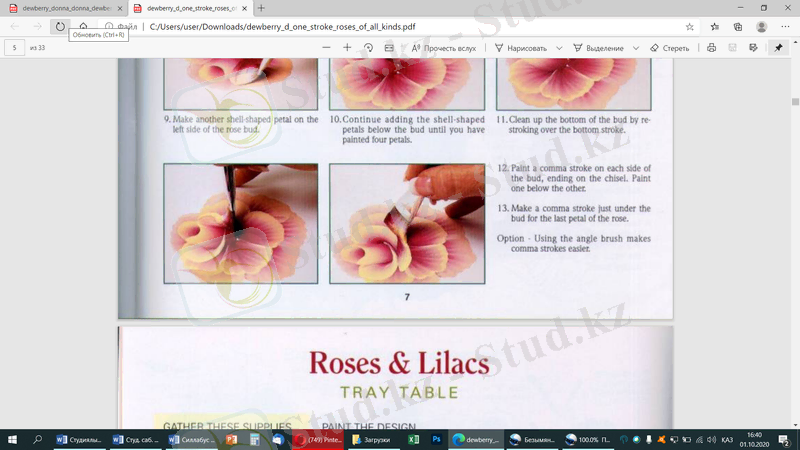This screenshot has height=450, width=800.
Task: Open the 100.0% П... window in taskbar
Action: pyautogui.click(x=588, y=439)
